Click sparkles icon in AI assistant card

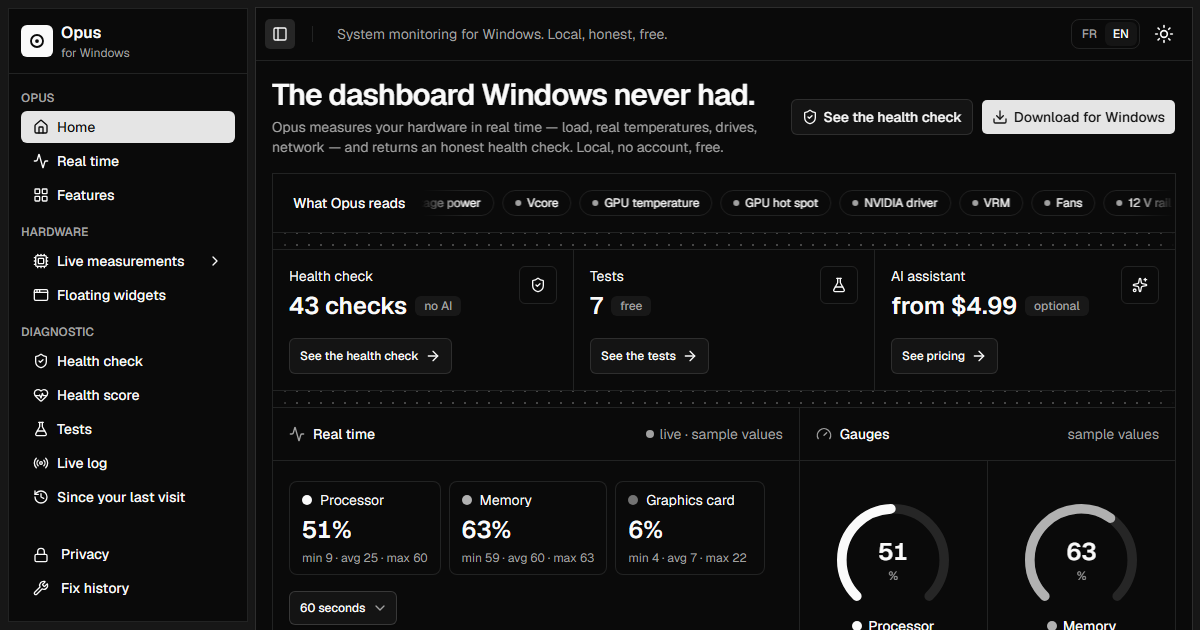coord(1140,285)
